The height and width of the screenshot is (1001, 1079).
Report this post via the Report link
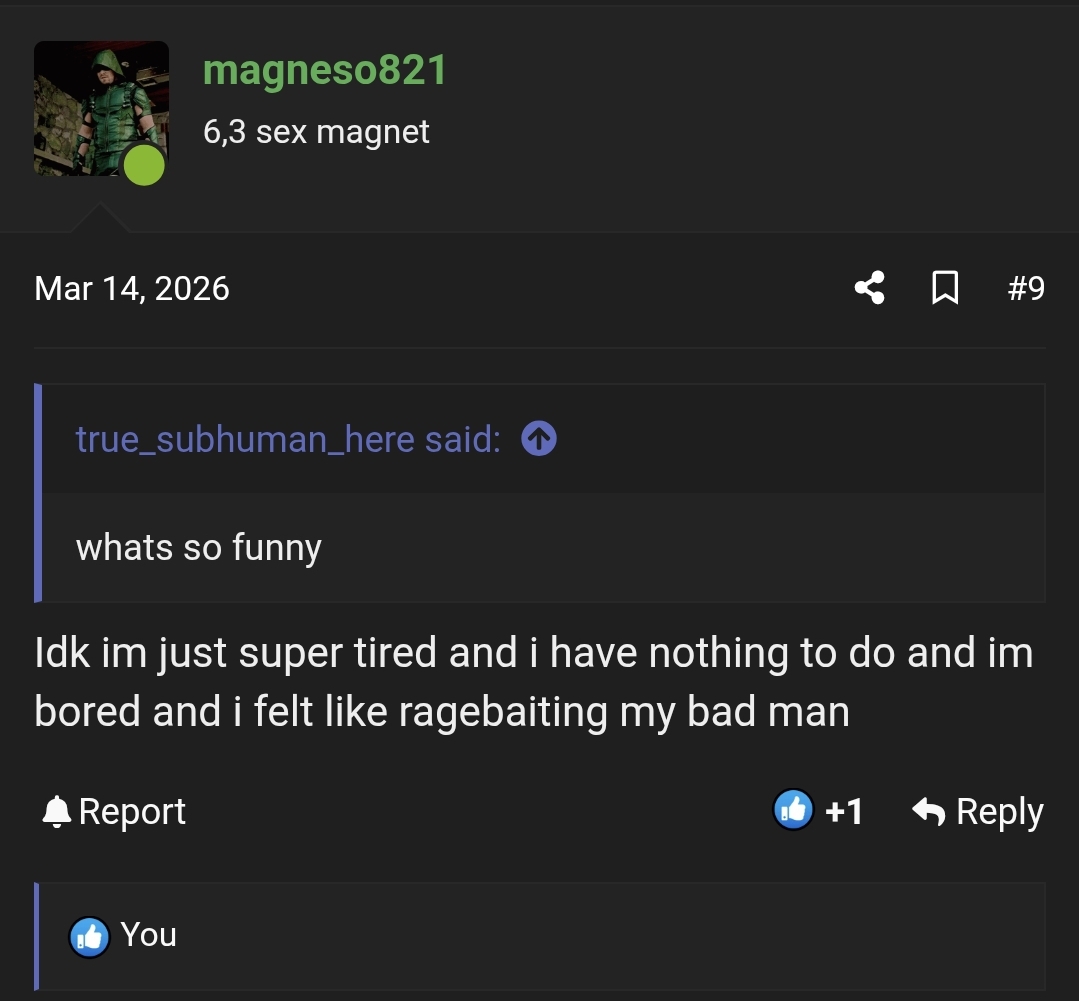[132, 811]
